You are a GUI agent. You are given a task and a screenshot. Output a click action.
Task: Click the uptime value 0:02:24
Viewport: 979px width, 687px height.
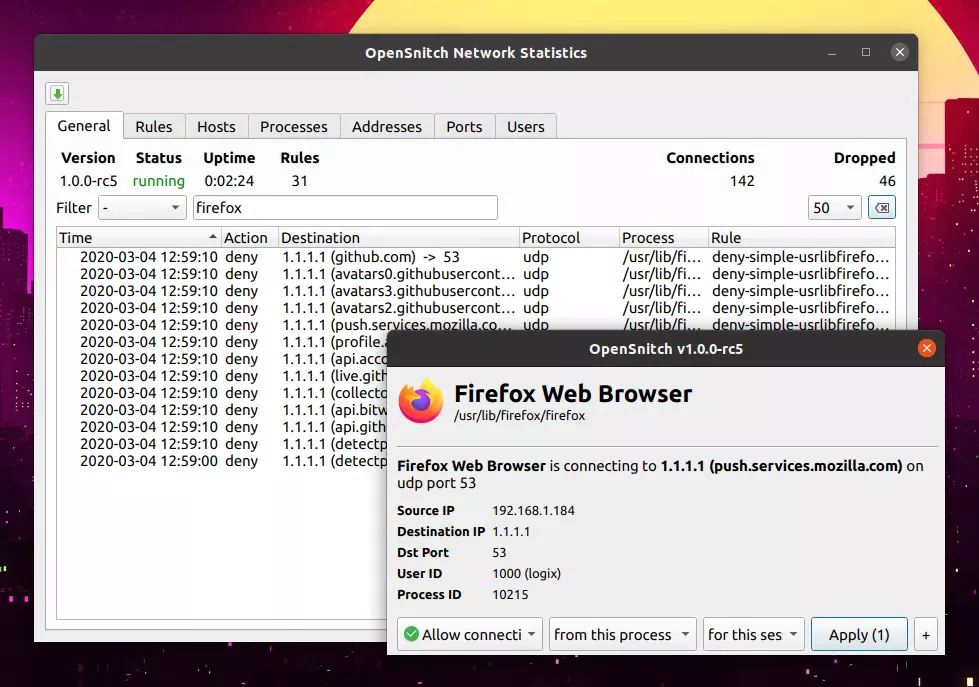[x=229, y=181]
